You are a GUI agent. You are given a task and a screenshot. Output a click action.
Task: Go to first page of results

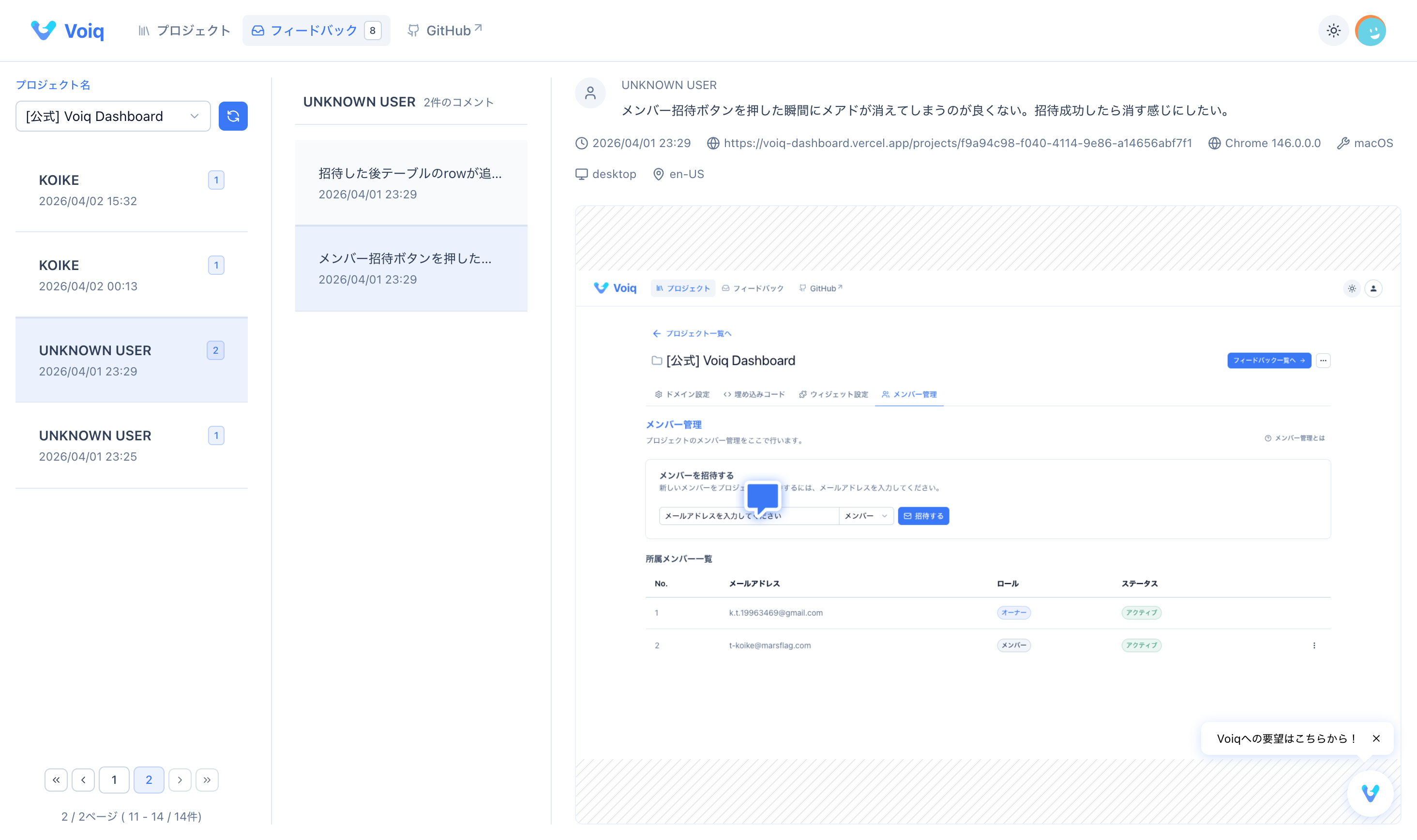click(56, 780)
